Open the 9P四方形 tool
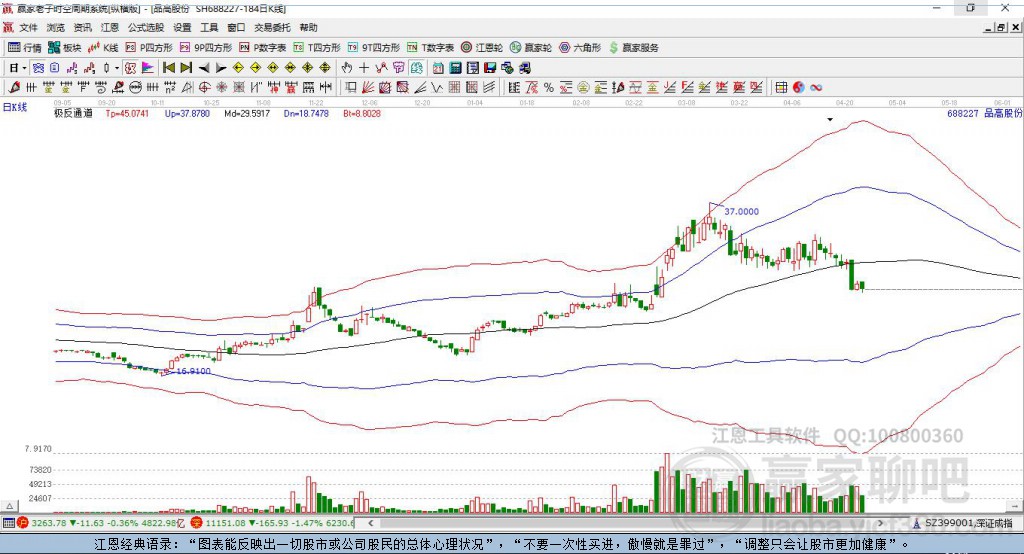Image resolution: width=1024 pixels, height=554 pixels. click(206, 48)
